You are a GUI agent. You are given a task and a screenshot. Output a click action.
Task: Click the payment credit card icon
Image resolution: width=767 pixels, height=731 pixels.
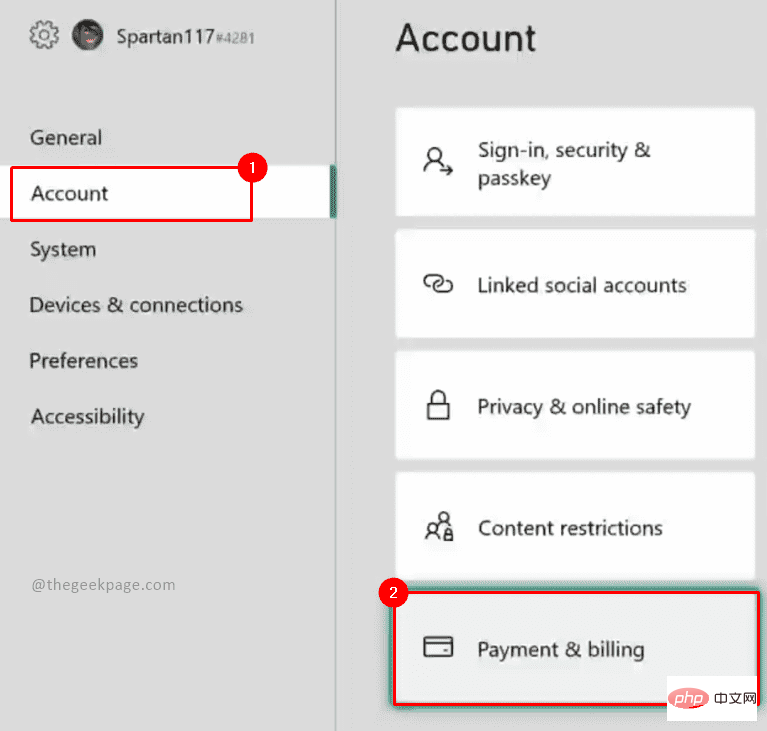(438, 649)
